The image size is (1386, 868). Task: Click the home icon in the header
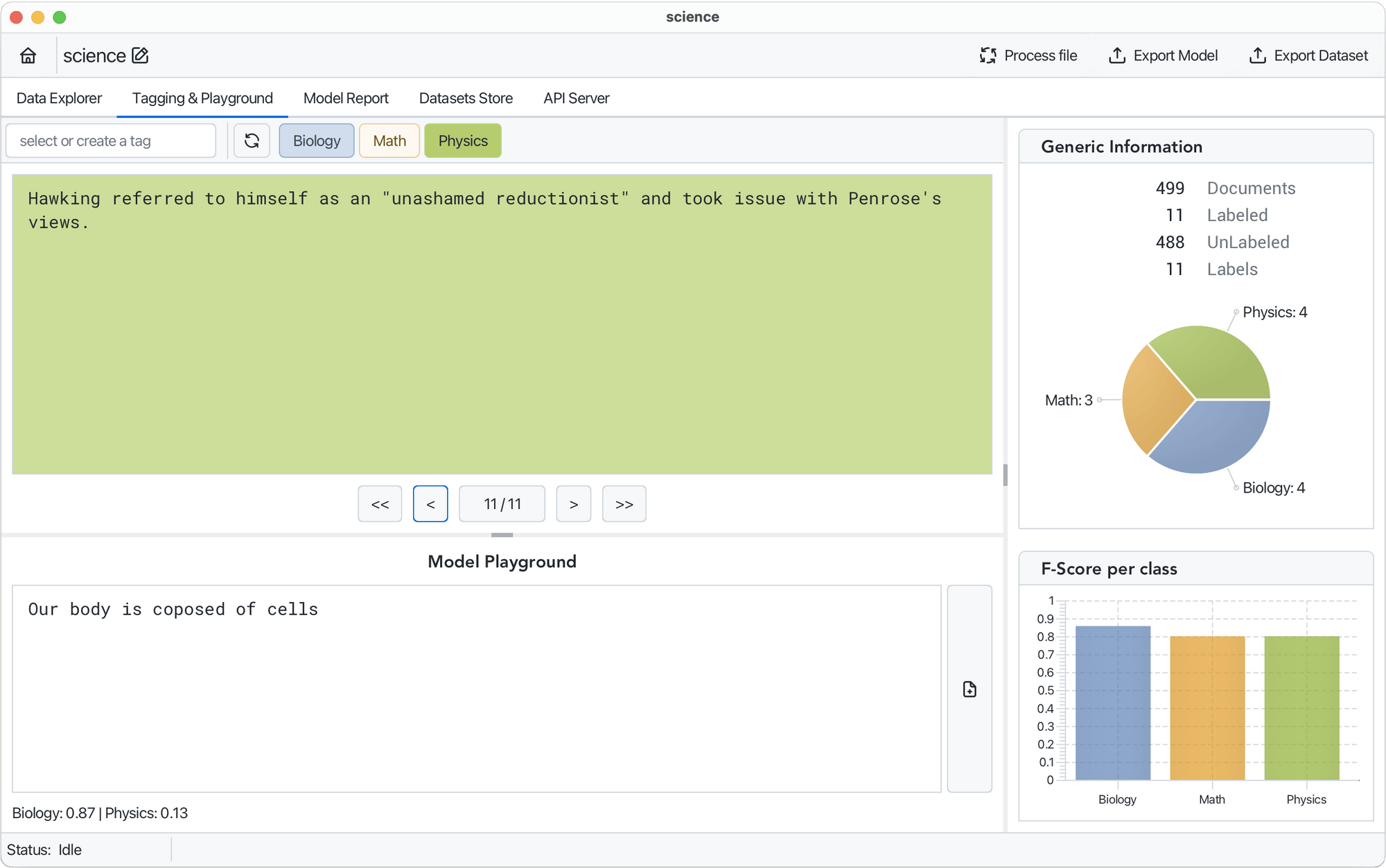coord(27,55)
